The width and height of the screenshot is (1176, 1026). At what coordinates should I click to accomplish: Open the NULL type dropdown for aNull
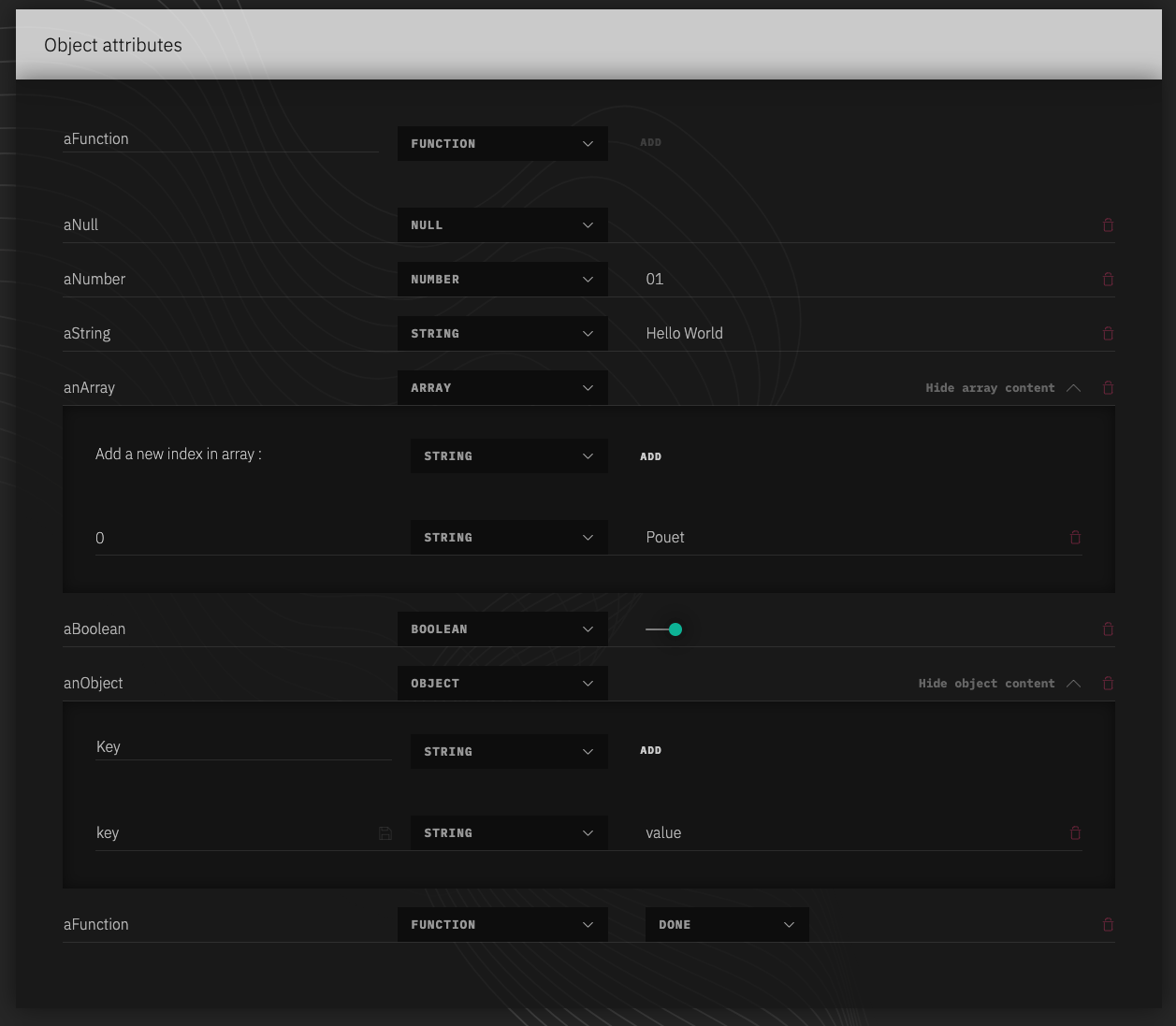[502, 224]
